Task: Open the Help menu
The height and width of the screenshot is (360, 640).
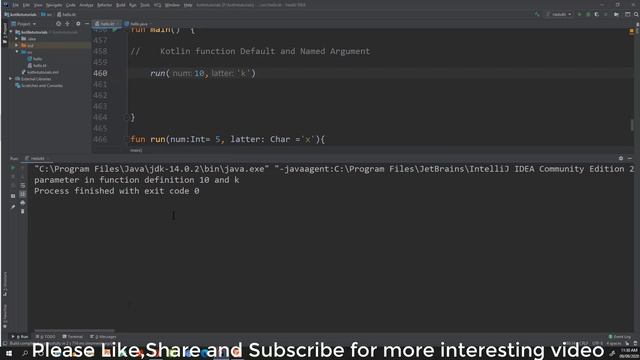Action: tap(188, 5)
